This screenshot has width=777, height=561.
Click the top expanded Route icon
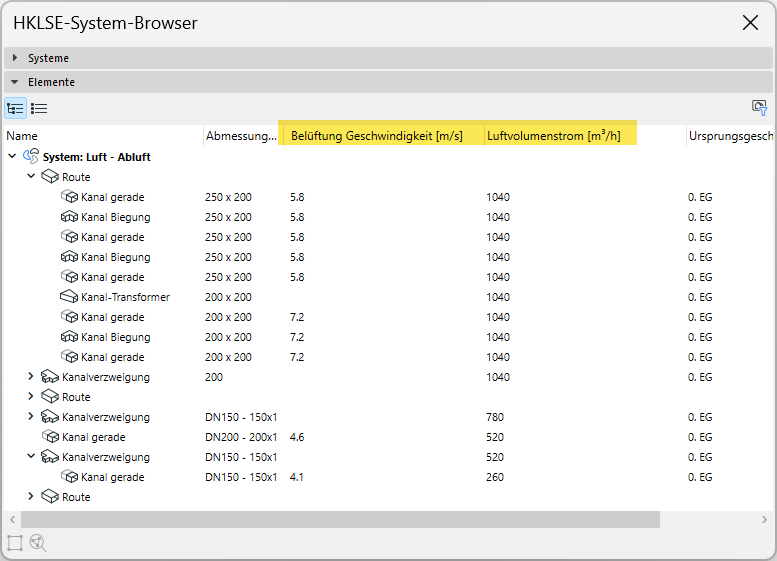tap(50, 176)
